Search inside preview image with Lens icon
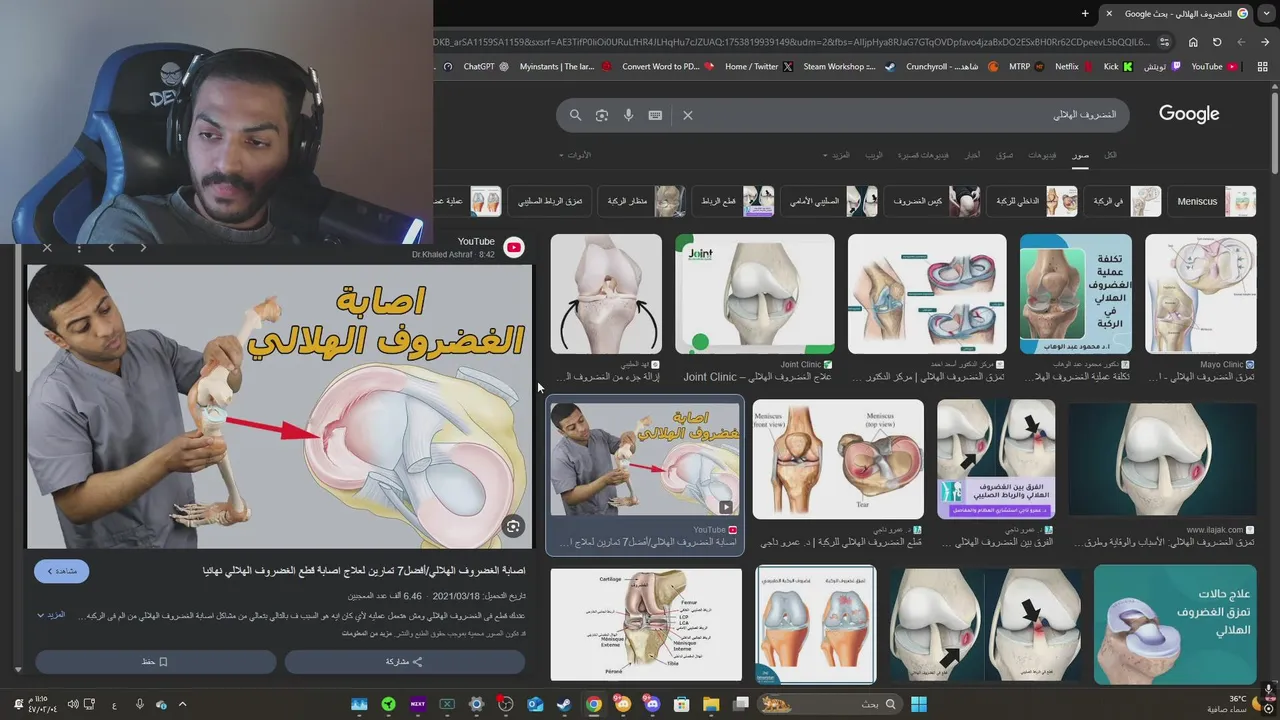This screenshot has height=720, width=1280. [x=513, y=526]
